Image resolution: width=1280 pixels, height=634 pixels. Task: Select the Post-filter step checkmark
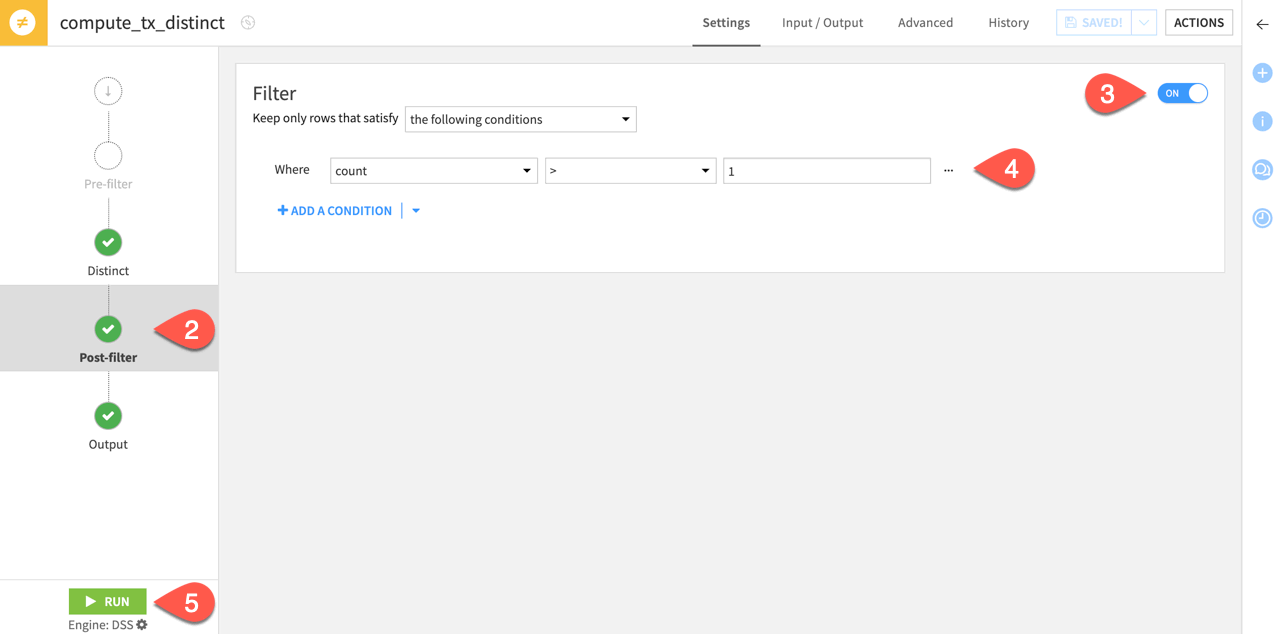[108, 329]
